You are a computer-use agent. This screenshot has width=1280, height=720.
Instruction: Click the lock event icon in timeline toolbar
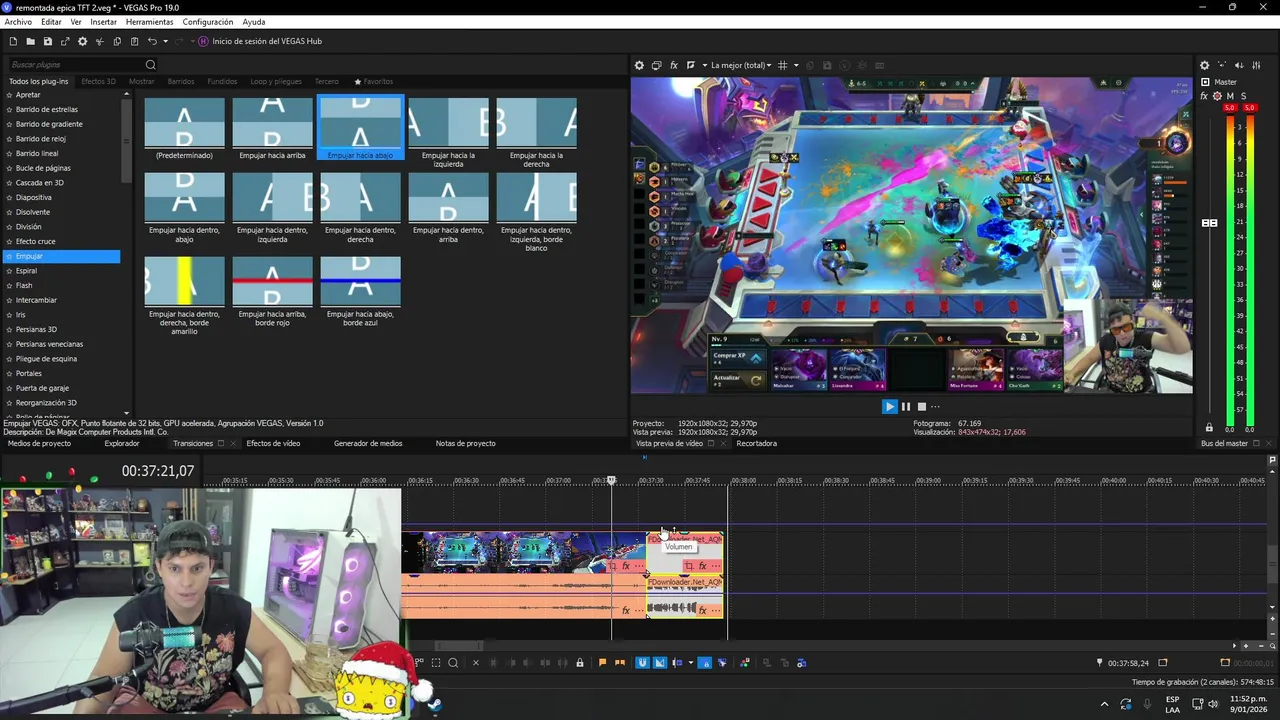[x=580, y=662]
